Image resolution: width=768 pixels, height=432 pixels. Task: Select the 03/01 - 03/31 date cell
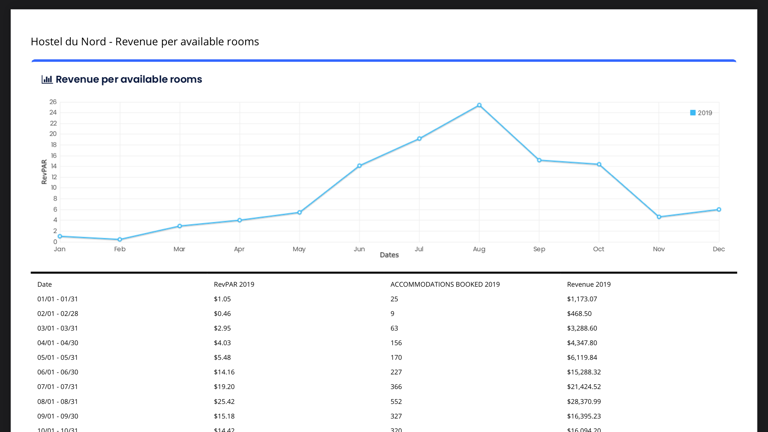click(x=57, y=328)
